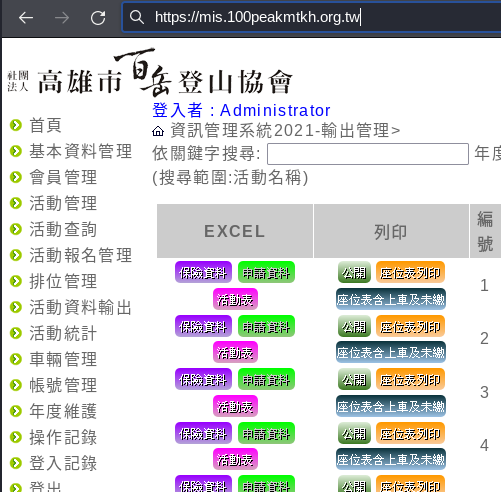Click the green 公開 button in row 4
Viewport: 501px width, 492px height.
pos(354,434)
